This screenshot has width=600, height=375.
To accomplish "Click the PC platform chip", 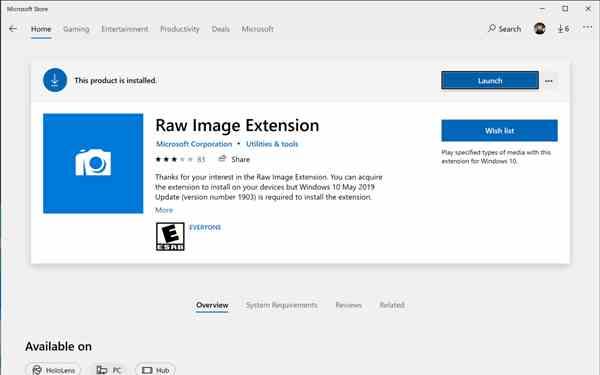I will (109, 370).
